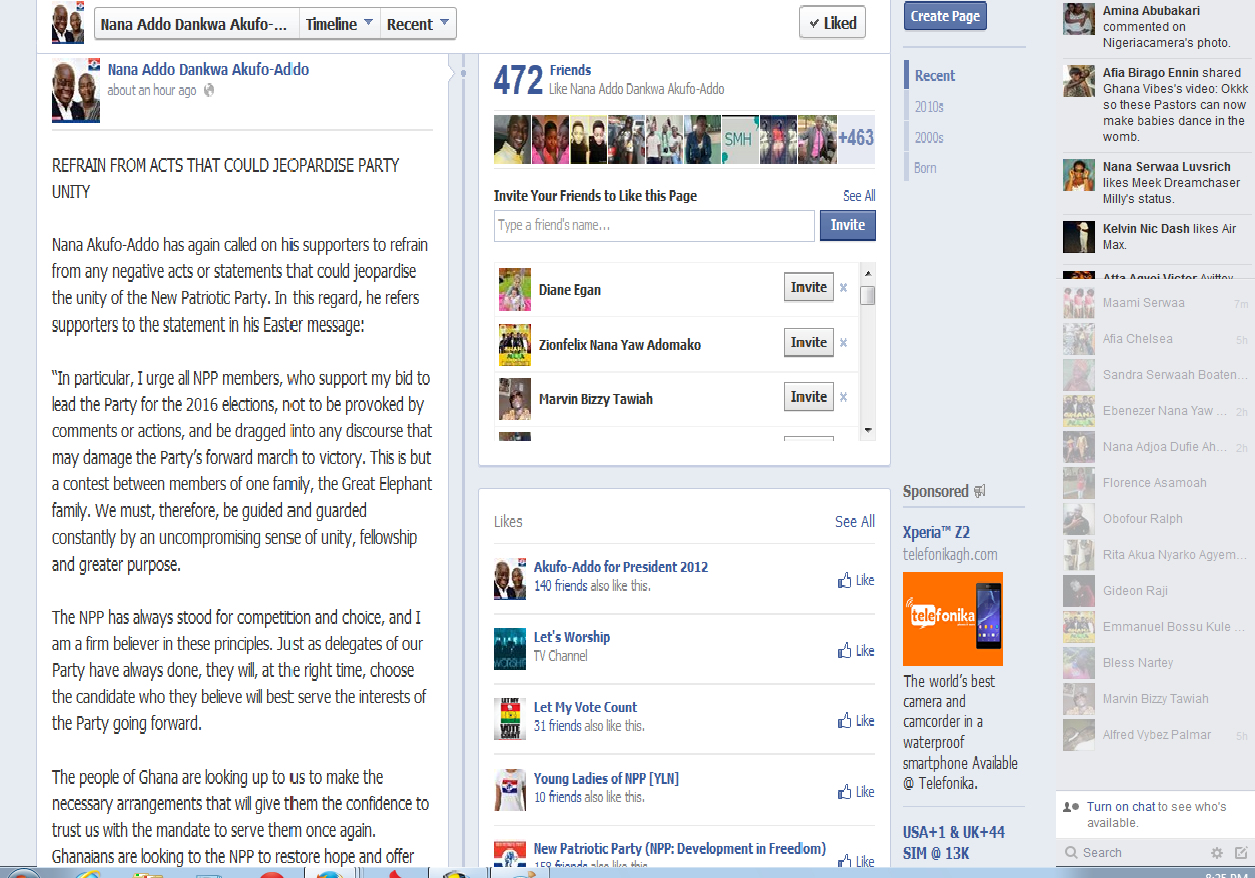
Task: Jump to Born in the timeline
Action: click(925, 168)
